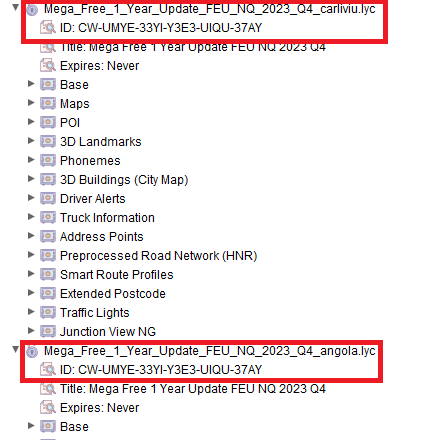This screenshot has width=436, height=440.
Task: Click the Address Points package icon
Action: 48,237
